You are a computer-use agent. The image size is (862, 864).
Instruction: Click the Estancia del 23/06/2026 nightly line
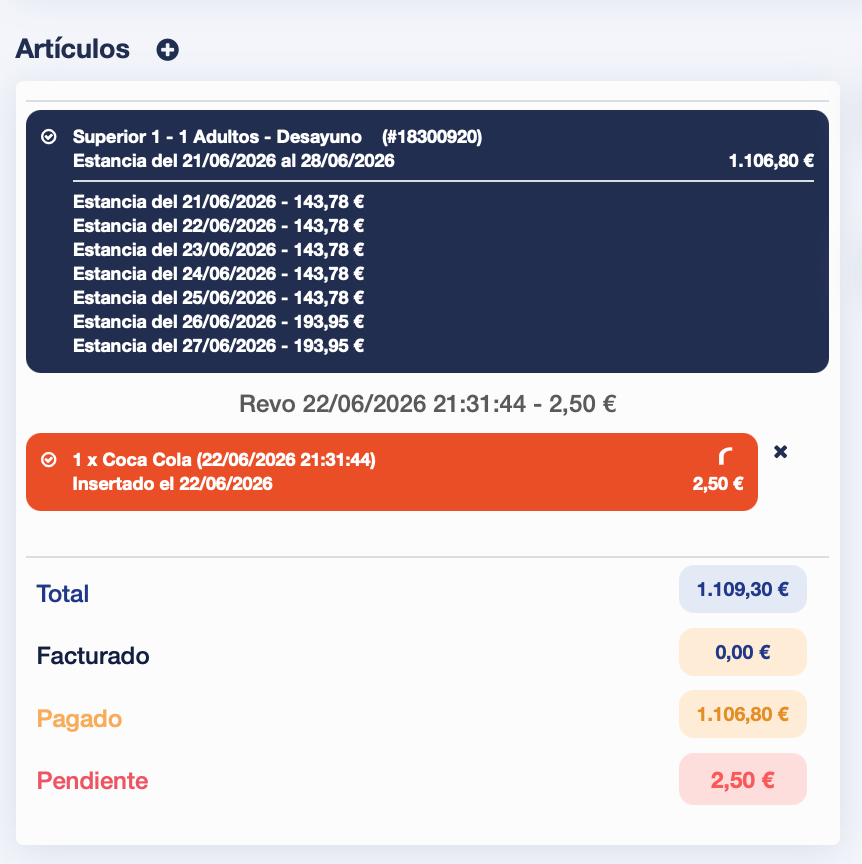(218, 250)
